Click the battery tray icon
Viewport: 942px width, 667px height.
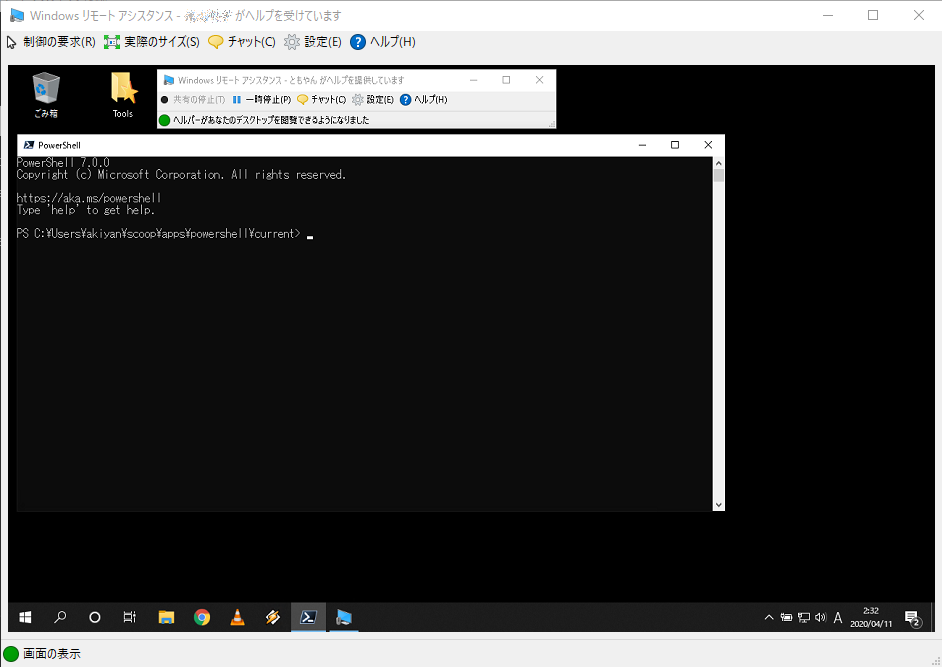point(786,617)
